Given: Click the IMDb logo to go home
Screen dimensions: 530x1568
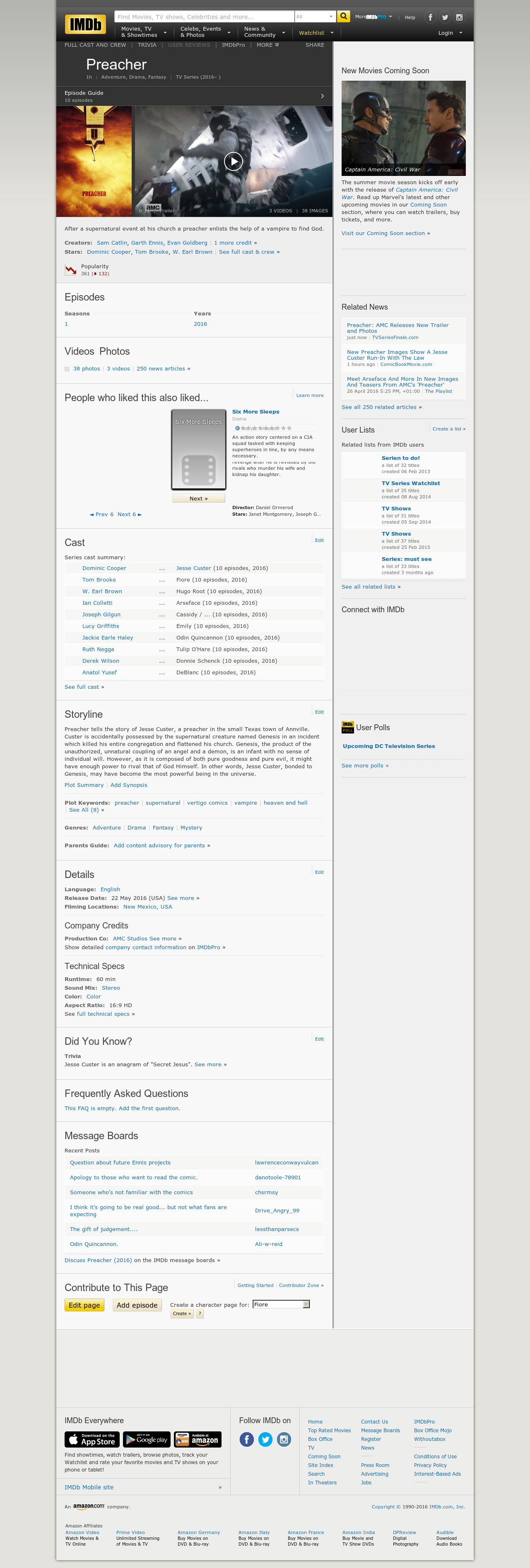Looking at the screenshot, I should pyautogui.click(x=85, y=24).
